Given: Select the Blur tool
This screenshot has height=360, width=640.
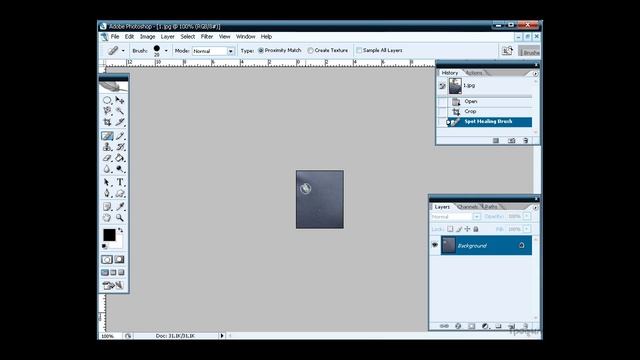Looking at the screenshot, I should coord(107,169).
